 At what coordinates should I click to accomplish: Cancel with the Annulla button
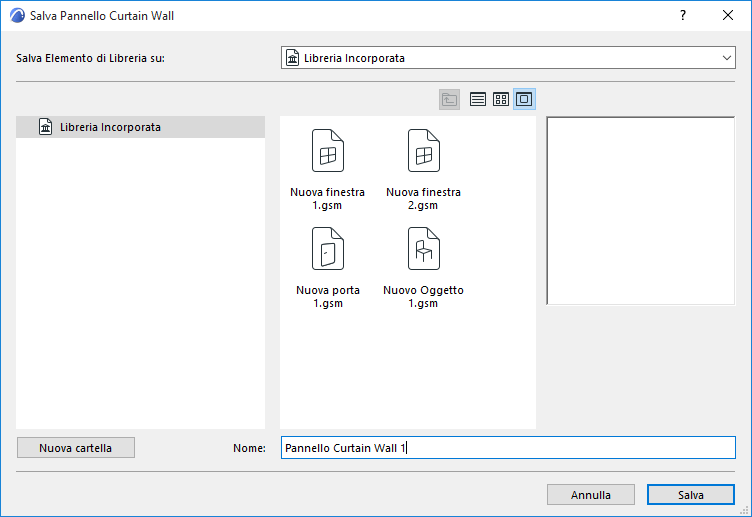pos(590,494)
